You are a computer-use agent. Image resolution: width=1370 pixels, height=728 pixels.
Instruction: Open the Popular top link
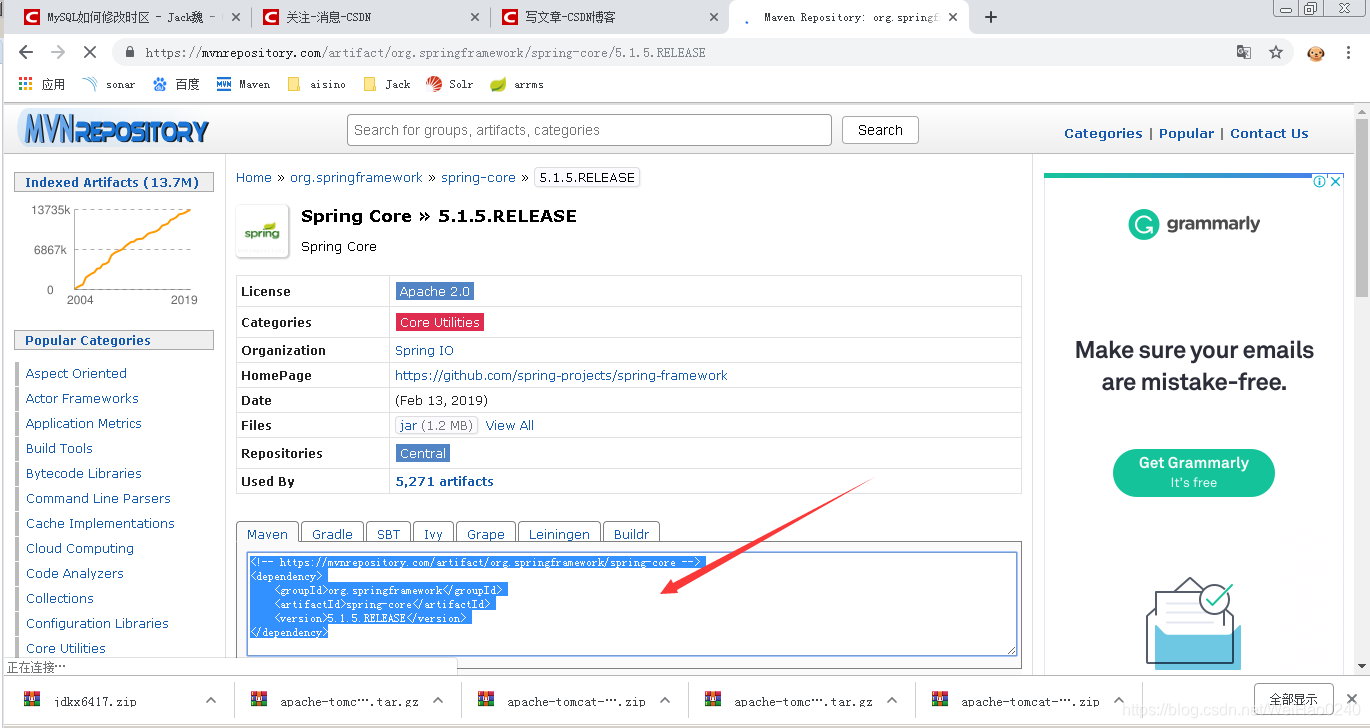point(1186,133)
